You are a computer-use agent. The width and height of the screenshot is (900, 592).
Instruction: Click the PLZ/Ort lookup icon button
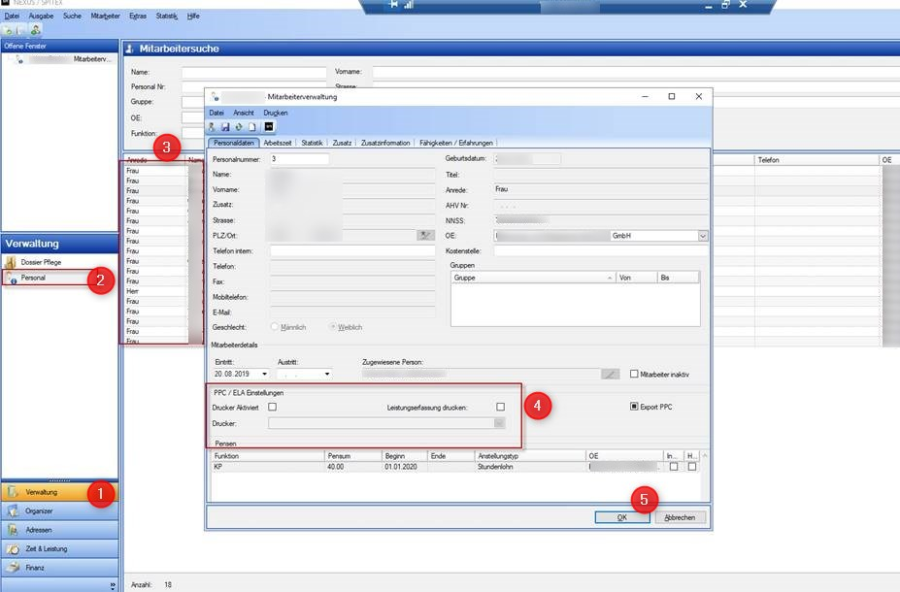[426, 235]
